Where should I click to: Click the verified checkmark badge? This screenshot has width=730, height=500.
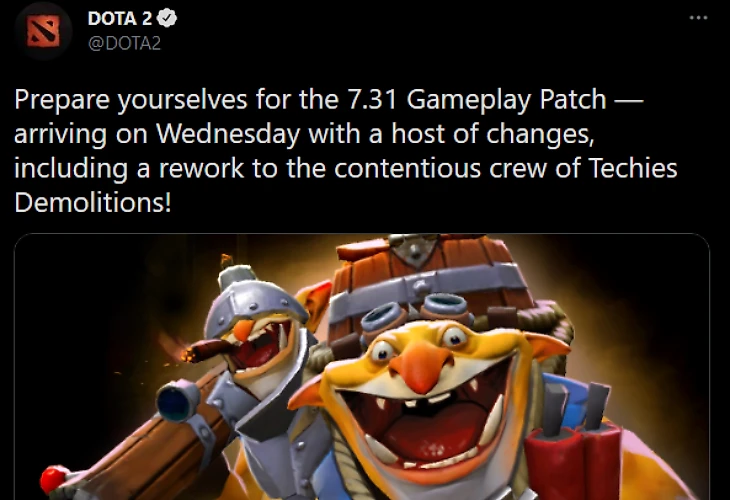click(x=167, y=19)
